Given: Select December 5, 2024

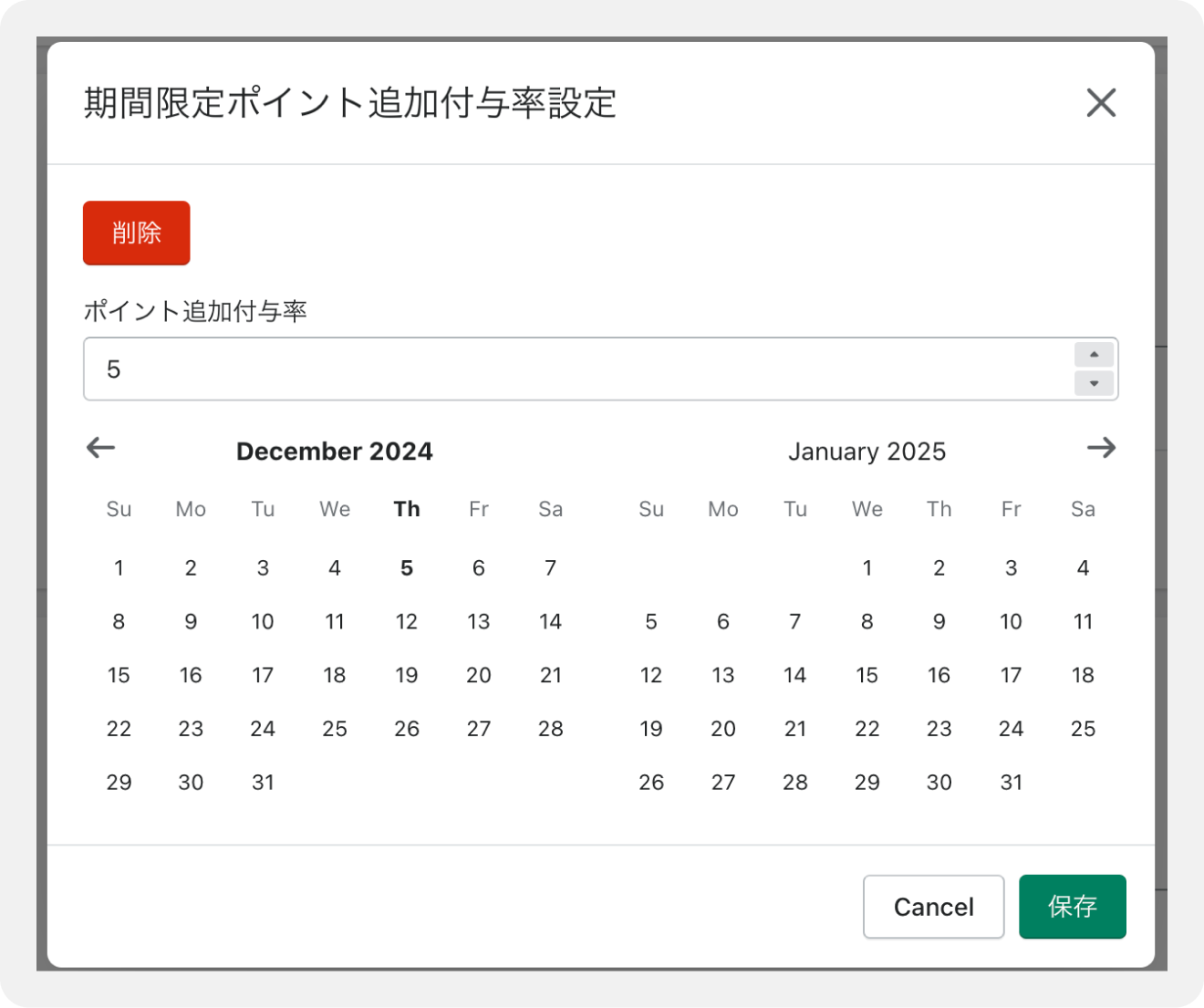Looking at the screenshot, I should (407, 568).
